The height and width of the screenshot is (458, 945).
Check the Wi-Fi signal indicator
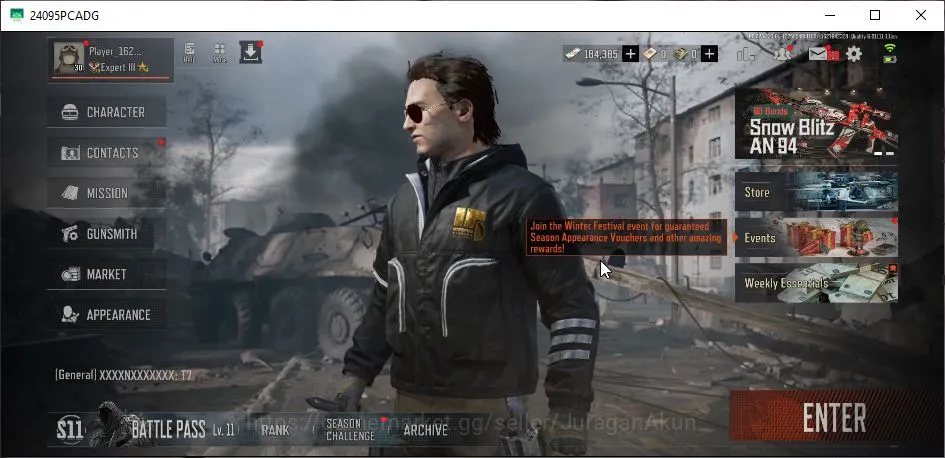(x=890, y=48)
